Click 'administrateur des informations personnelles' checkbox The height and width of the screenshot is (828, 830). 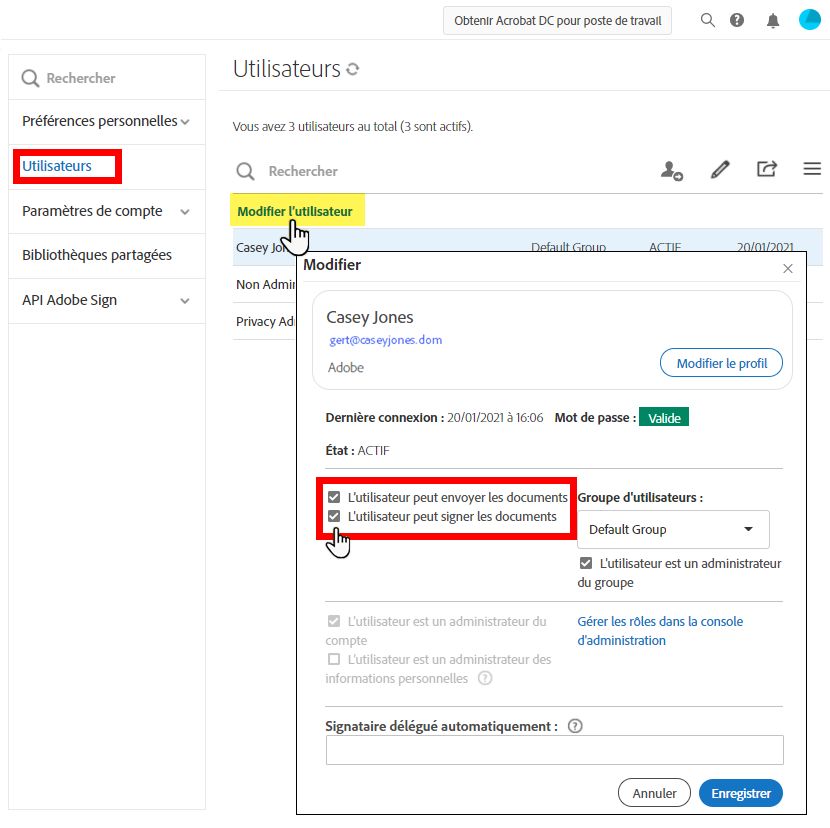[x=334, y=659]
